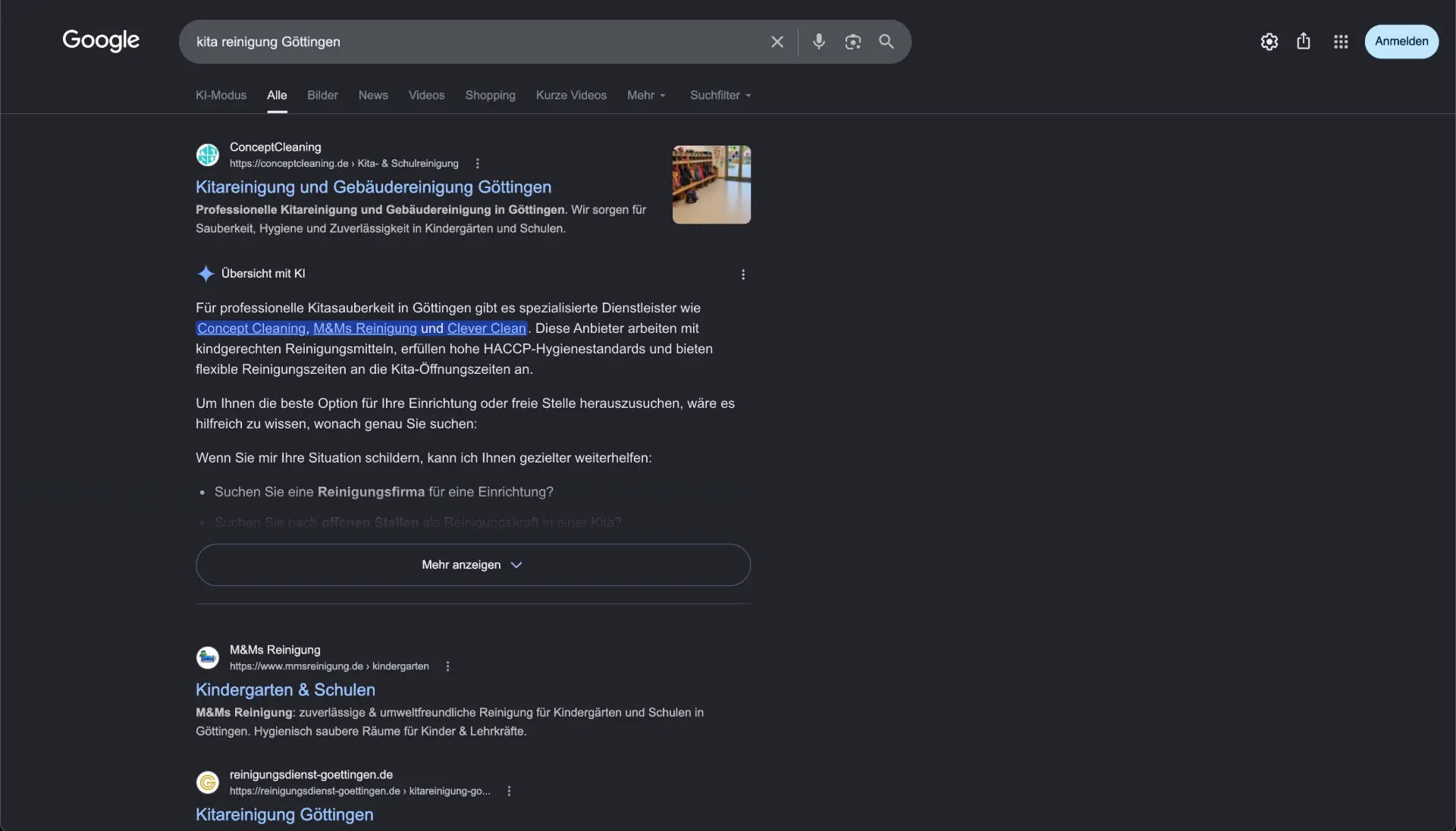This screenshot has width=1456, height=831.
Task: Start voice search with the microphone icon
Action: pyautogui.click(x=819, y=42)
